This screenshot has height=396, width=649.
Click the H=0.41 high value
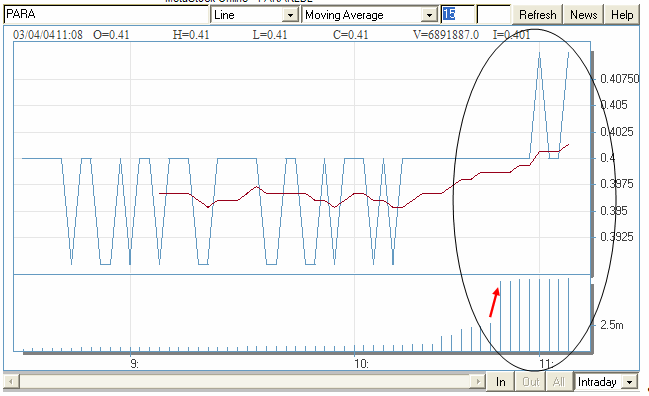tap(191, 35)
